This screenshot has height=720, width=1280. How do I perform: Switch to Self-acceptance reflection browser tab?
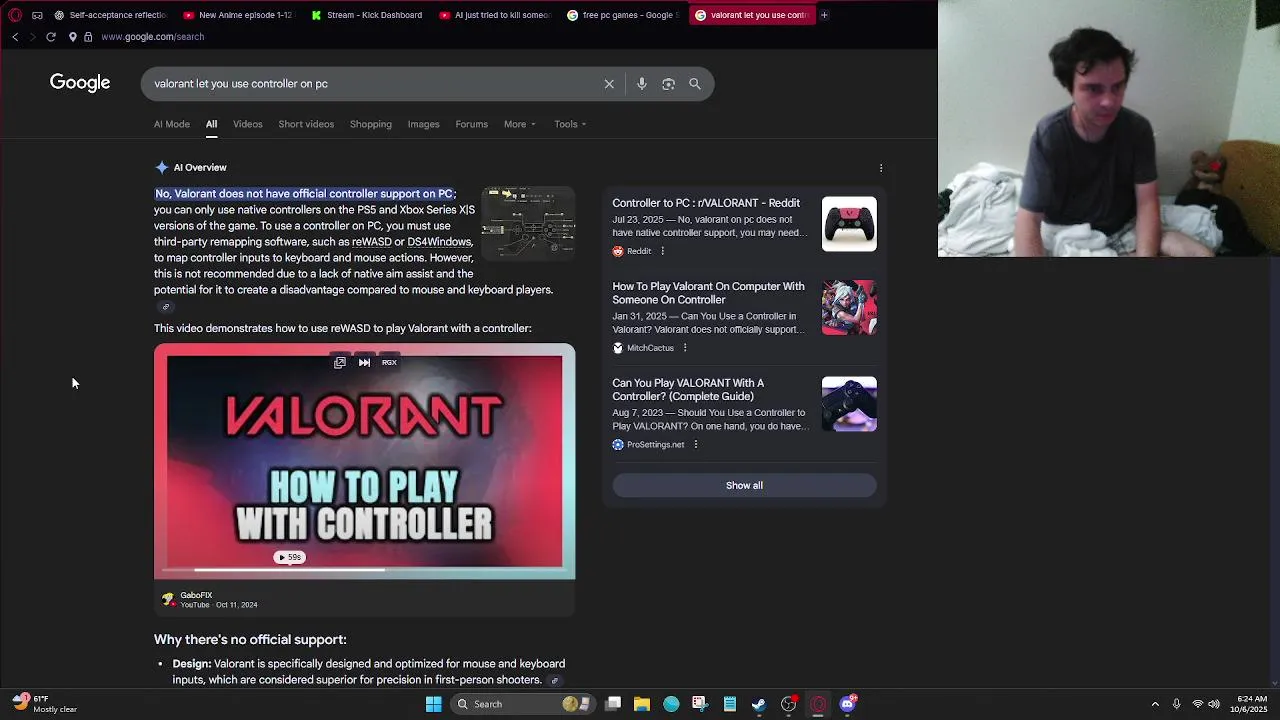tap(111, 15)
